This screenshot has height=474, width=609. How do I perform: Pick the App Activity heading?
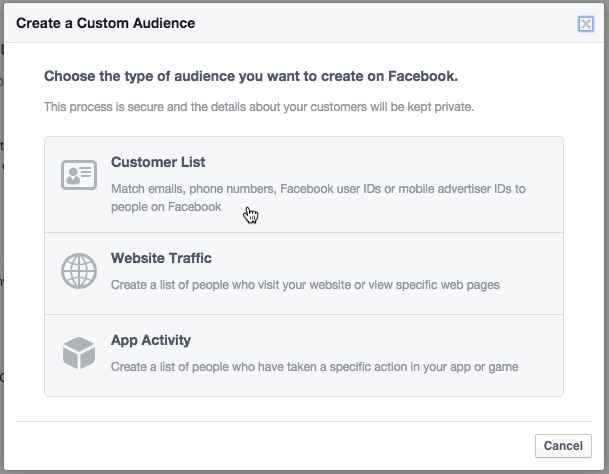[x=151, y=340]
